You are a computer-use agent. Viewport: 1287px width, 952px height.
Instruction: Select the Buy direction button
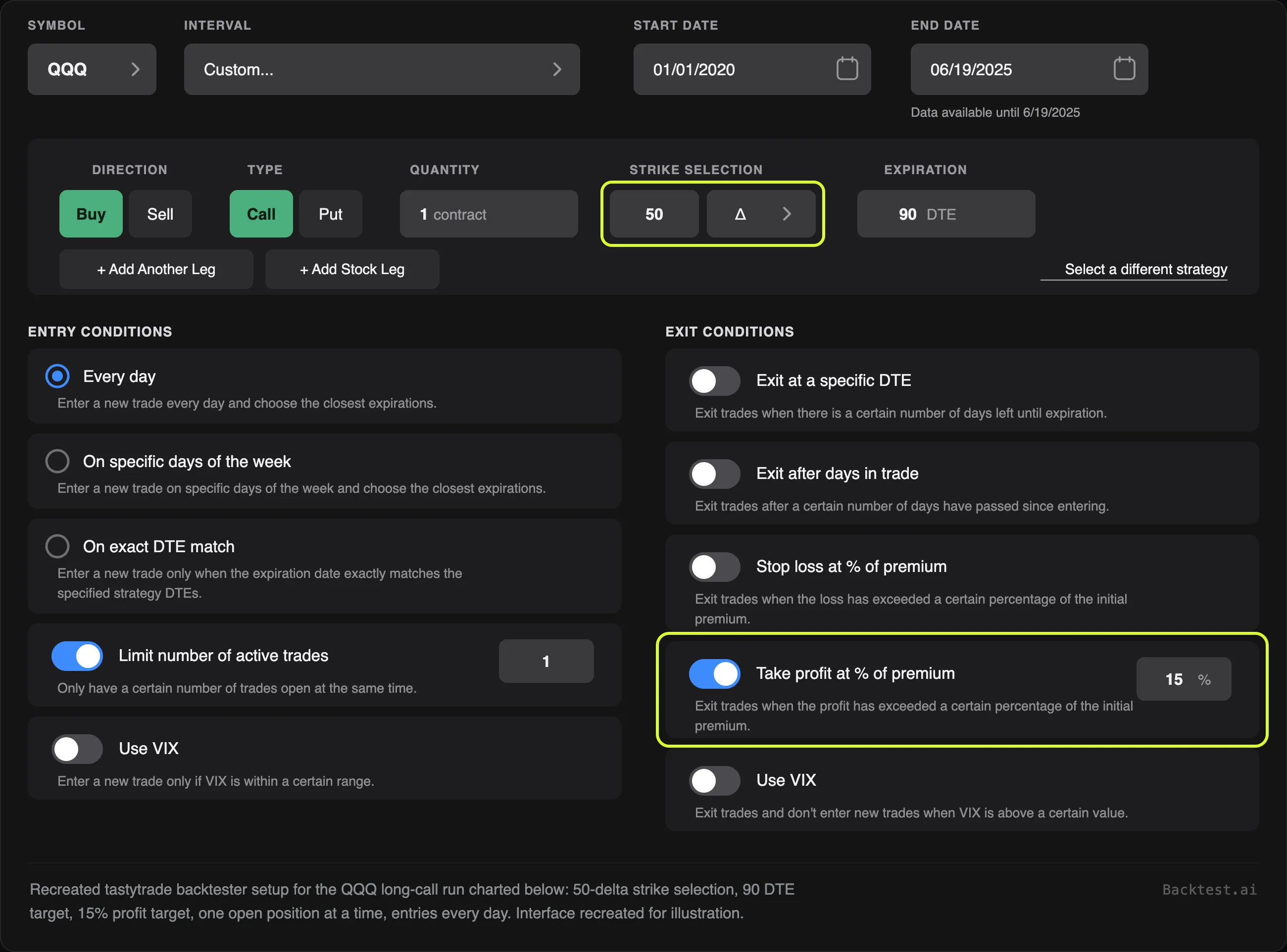pos(91,214)
